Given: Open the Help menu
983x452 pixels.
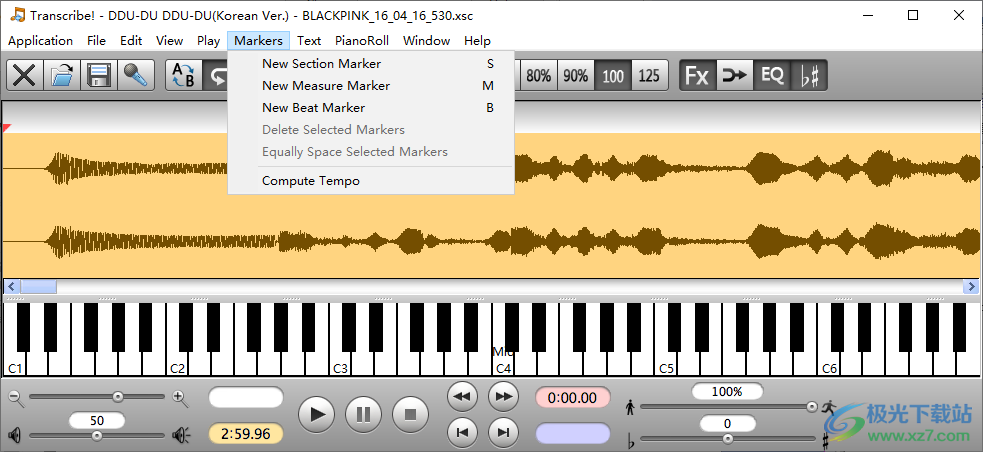Looking at the screenshot, I should (477, 41).
